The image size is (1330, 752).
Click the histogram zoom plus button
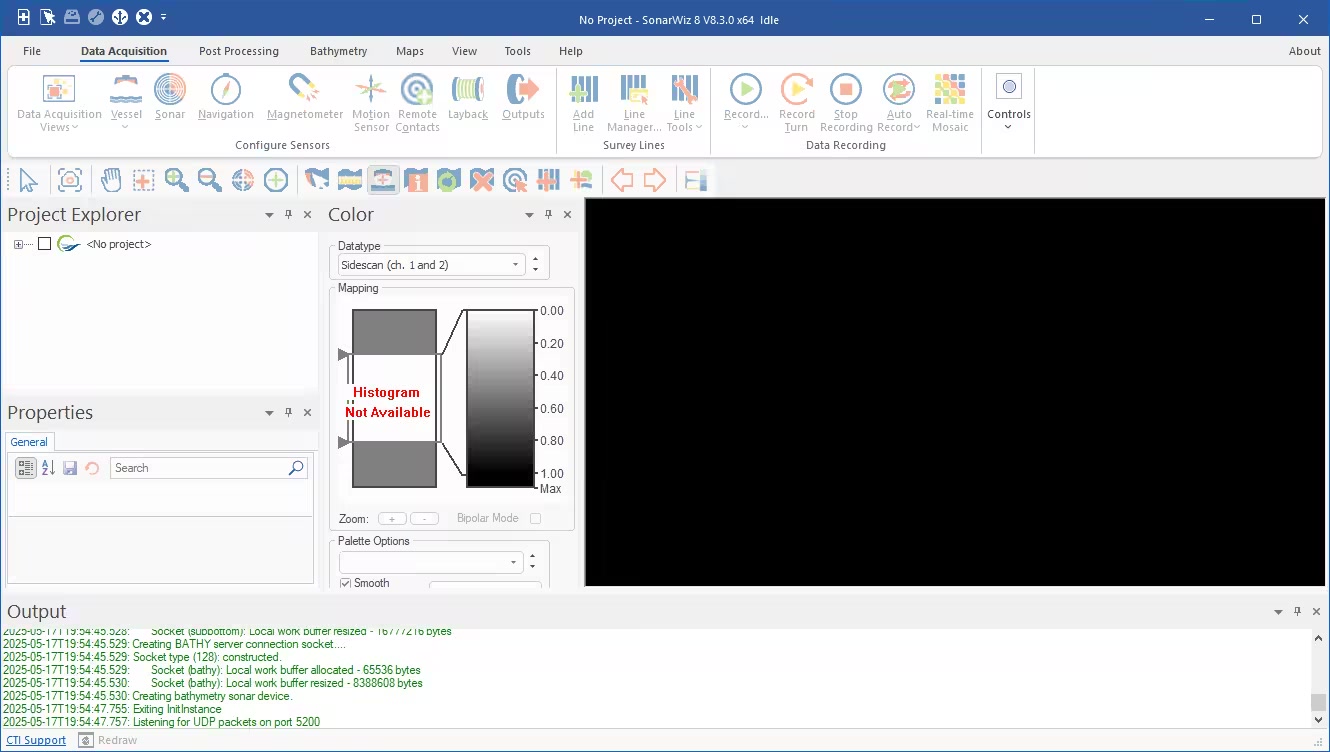click(x=392, y=519)
